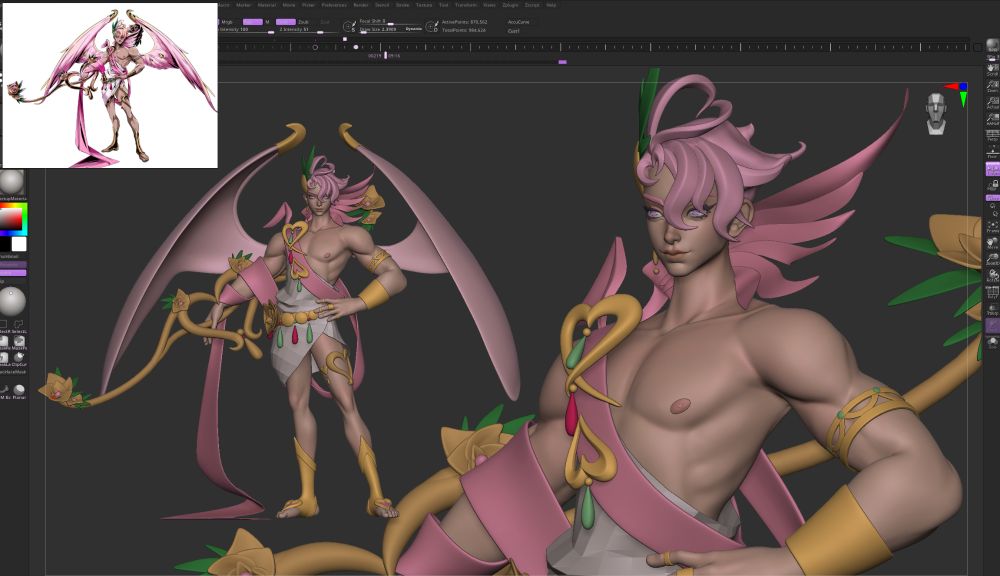
Task: Open the alpha sphere picker
Action: pos(11,300)
